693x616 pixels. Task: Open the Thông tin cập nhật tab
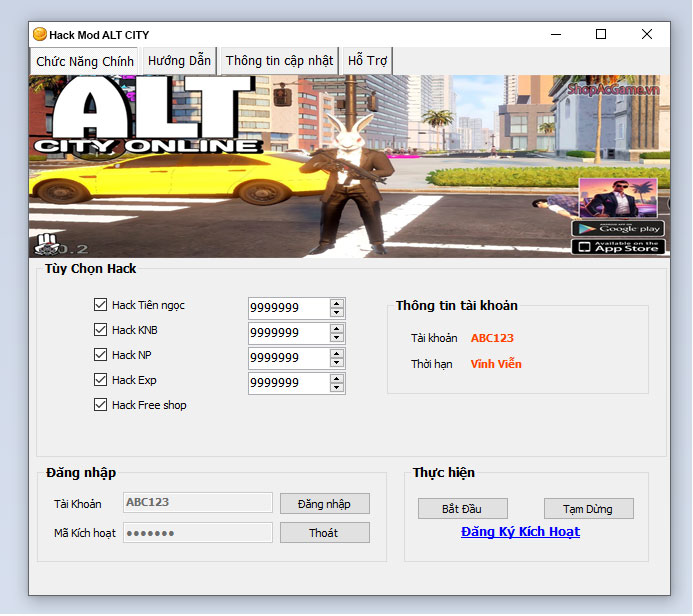click(279, 61)
